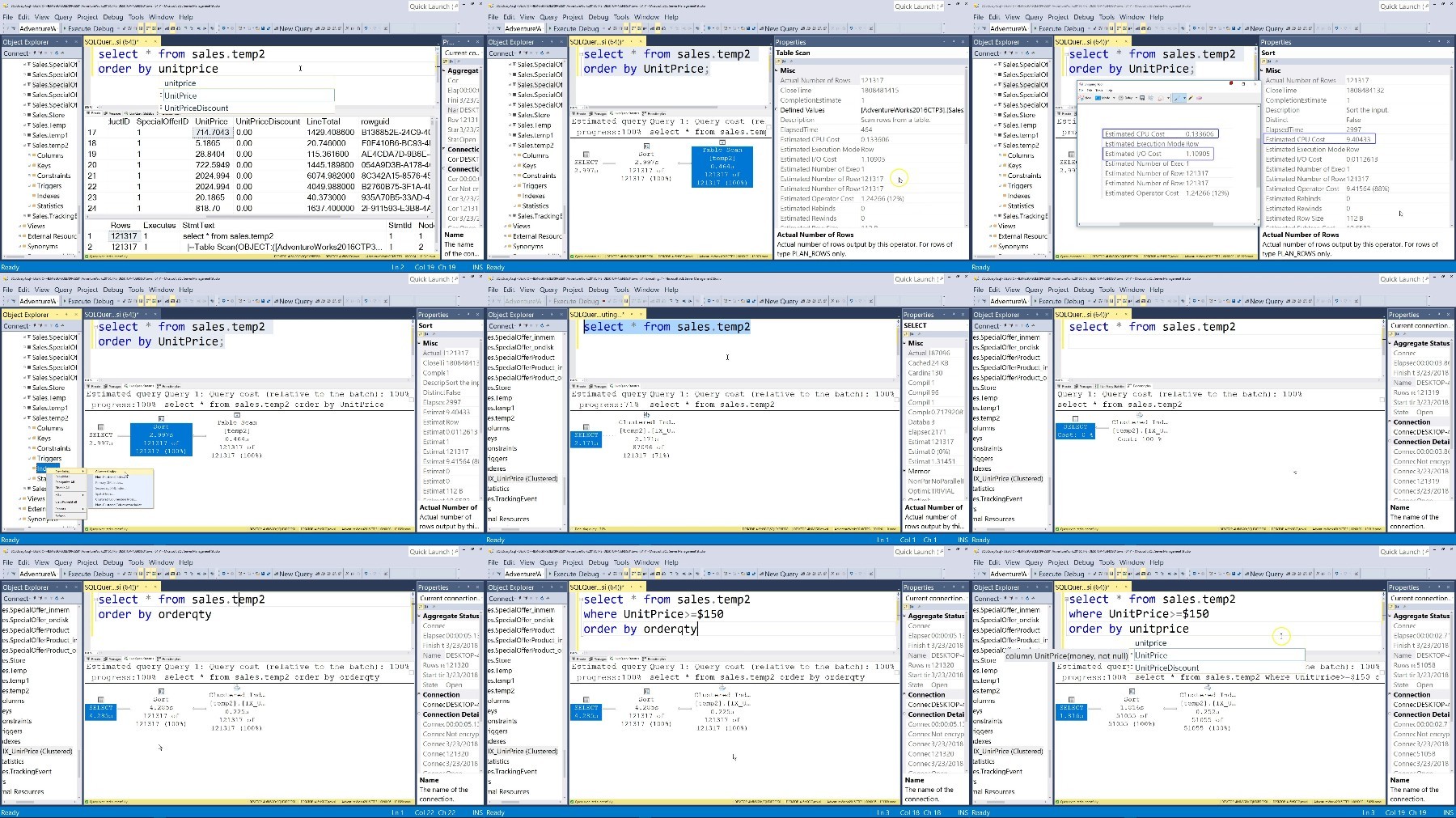1456x818 pixels.
Task: Click the highlighted Sort operator showing 2.997s
Action: pos(161,439)
